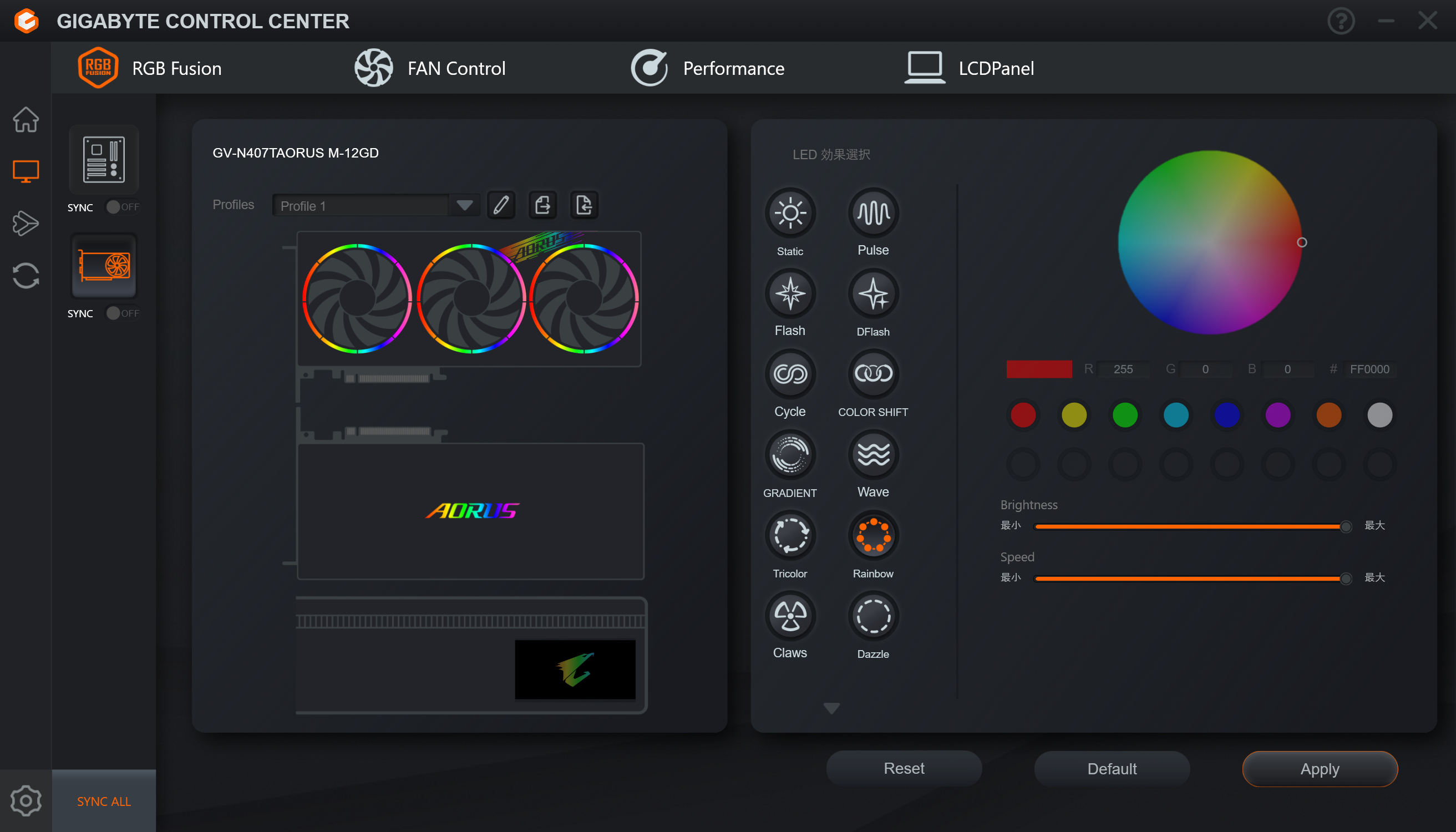Click the hex color code field
The height and width of the screenshot is (832, 1456).
pos(1369,369)
